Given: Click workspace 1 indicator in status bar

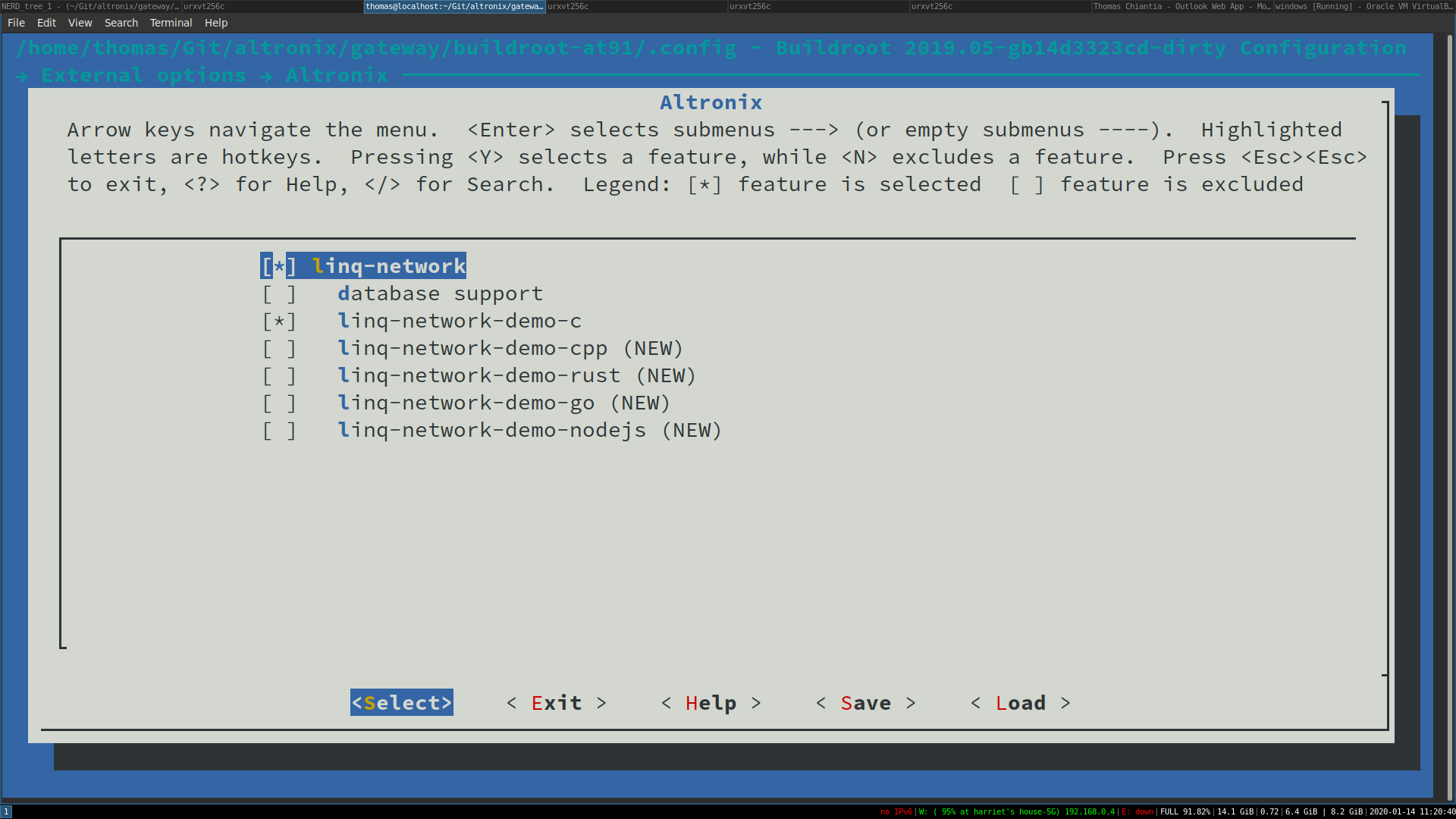Looking at the screenshot, I should [6, 811].
